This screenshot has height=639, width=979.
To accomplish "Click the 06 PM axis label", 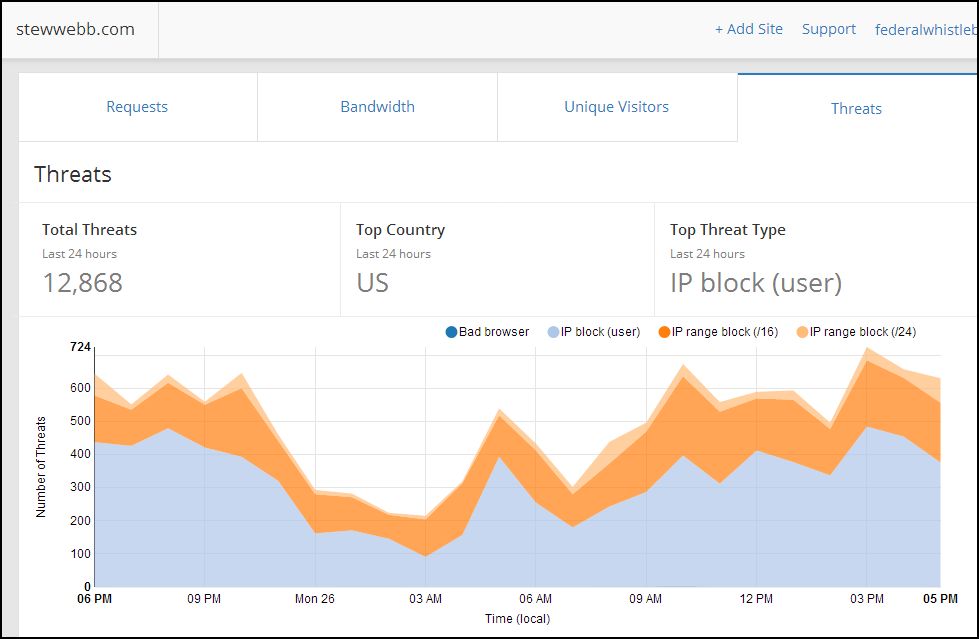I will pos(94,598).
